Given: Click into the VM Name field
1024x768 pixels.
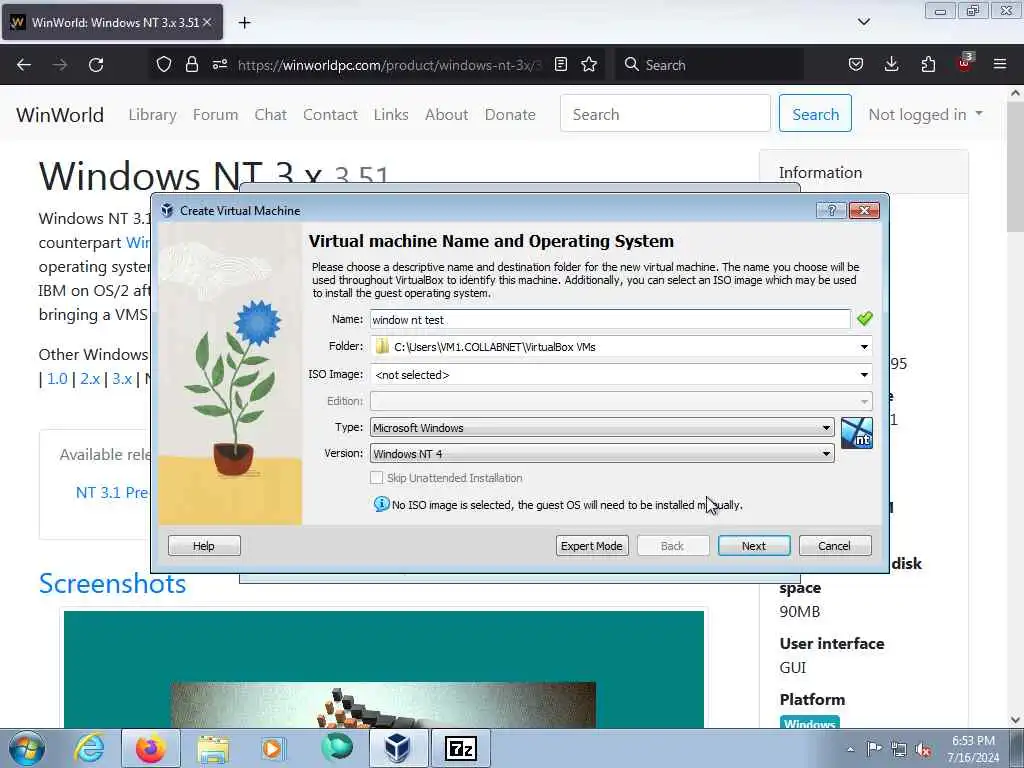Looking at the screenshot, I should (x=610, y=319).
